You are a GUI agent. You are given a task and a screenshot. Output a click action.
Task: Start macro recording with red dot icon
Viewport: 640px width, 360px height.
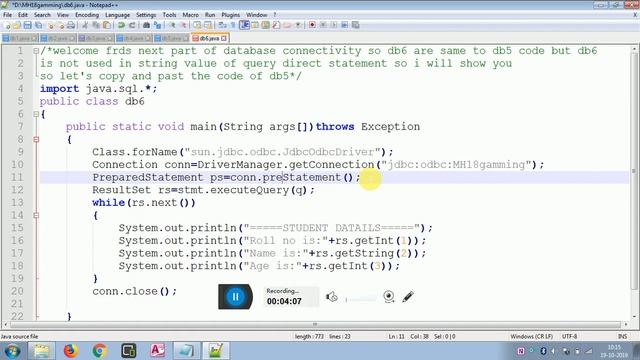pyautogui.click(x=313, y=25)
